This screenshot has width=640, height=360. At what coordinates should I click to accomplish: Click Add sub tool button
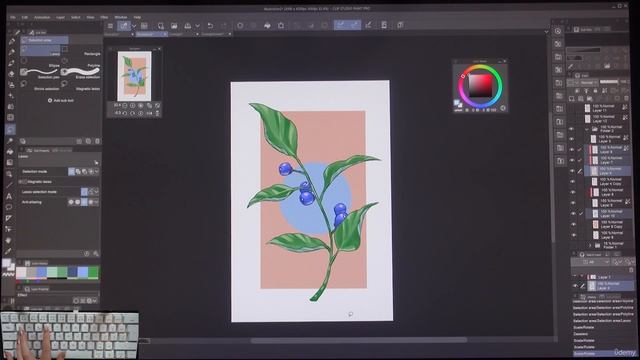pyautogui.click(x=62, y=100)
